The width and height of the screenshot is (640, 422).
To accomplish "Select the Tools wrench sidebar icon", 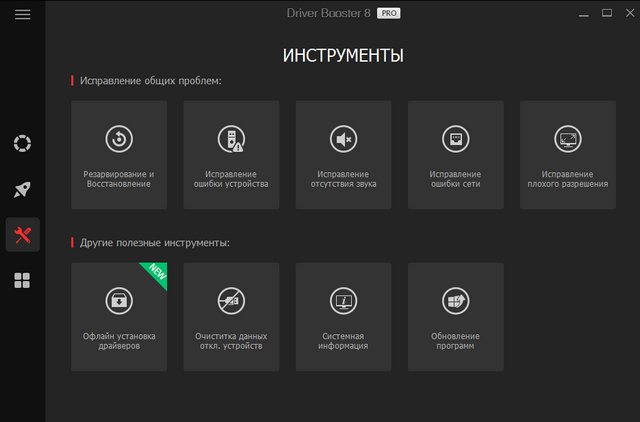I will pyautogui.click(x=22, y=235).
